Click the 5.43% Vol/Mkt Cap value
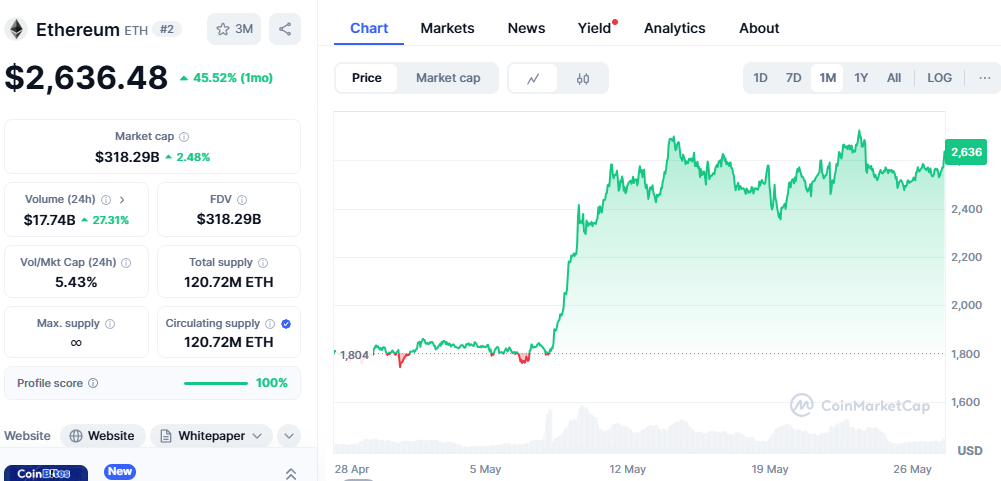Viewport: 1001px width, 481px height. tap(76, 282)
